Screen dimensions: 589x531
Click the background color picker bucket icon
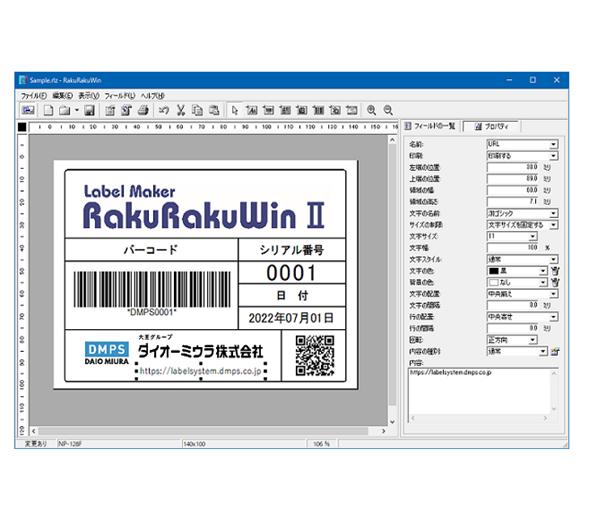click(x=555, y=282)
